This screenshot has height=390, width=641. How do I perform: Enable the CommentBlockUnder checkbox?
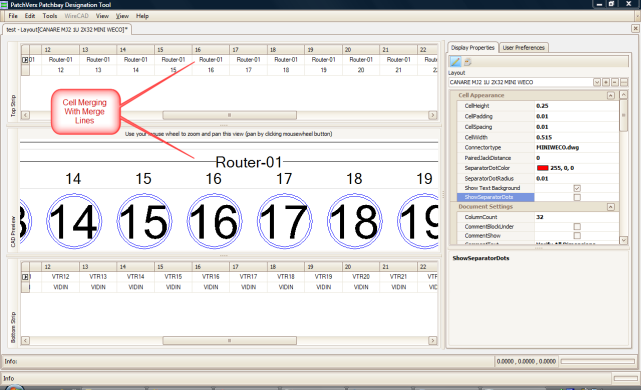pos(577,226)
